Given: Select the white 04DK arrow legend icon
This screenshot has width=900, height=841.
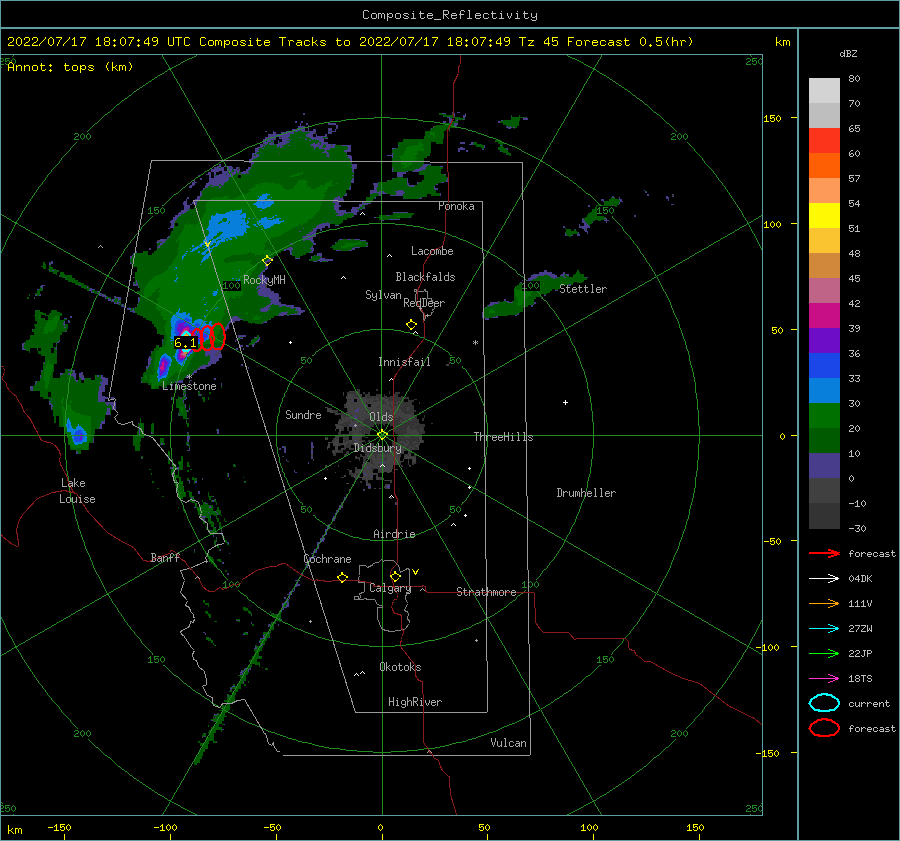Looking at the screenshot, I should (824, 579).
